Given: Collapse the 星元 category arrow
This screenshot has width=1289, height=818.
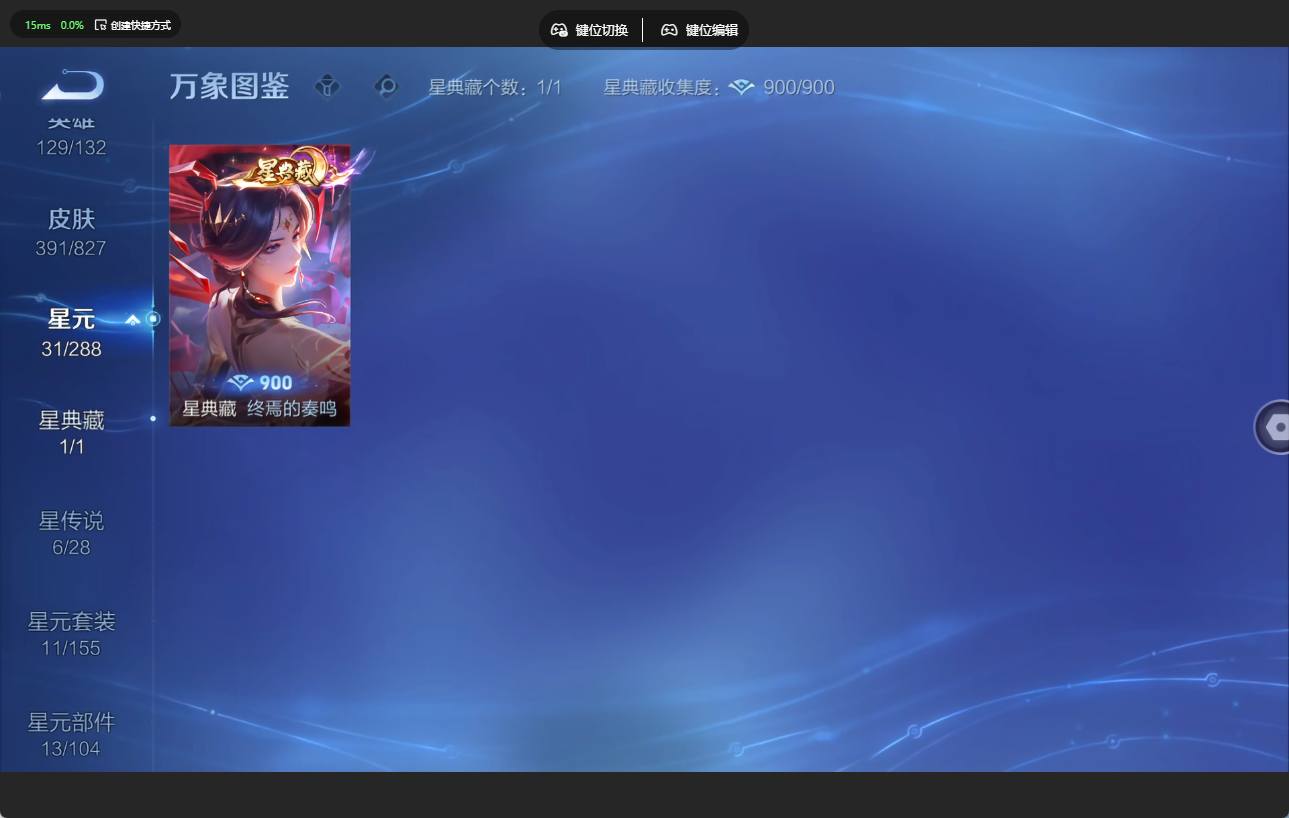Looking at the screenshot, I should pyautogui.click(x=133, y=320).
